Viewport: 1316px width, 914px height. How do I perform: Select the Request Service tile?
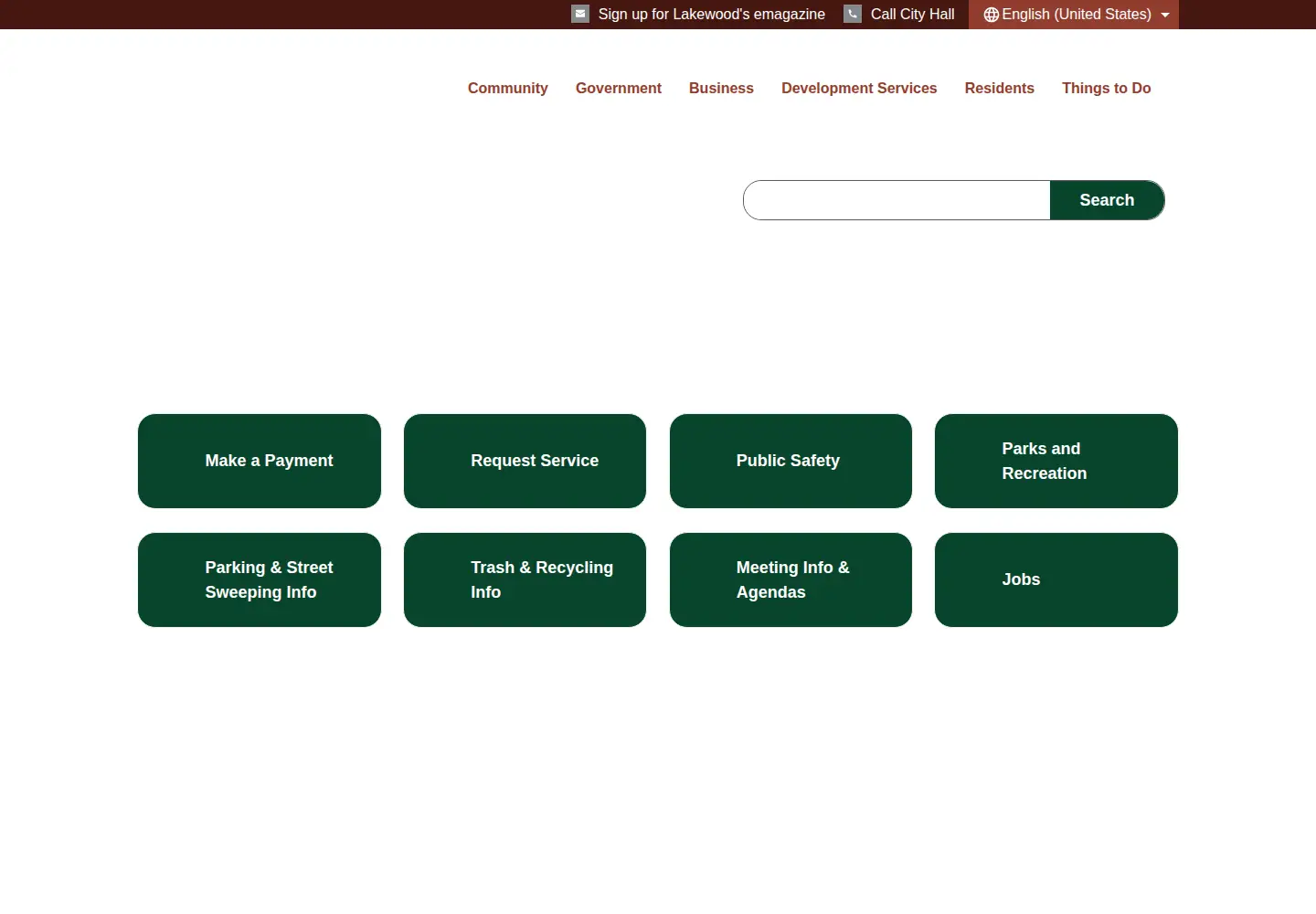[525, 461]
